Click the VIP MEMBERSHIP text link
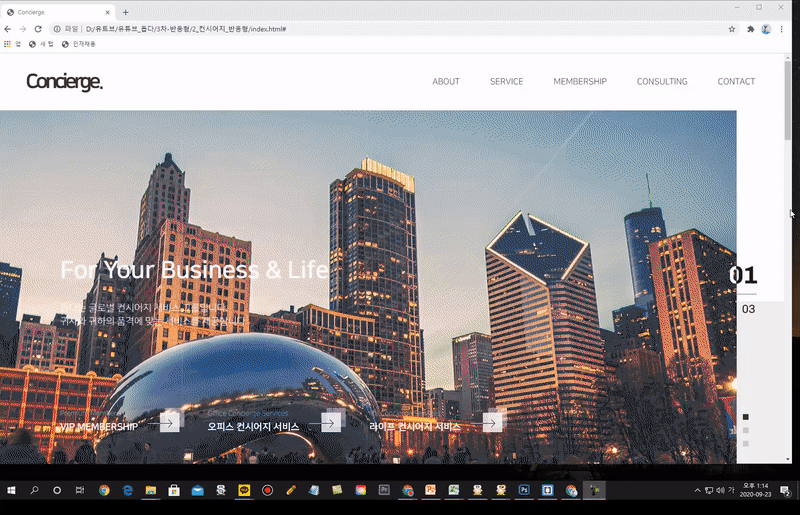 pos(99,427)
